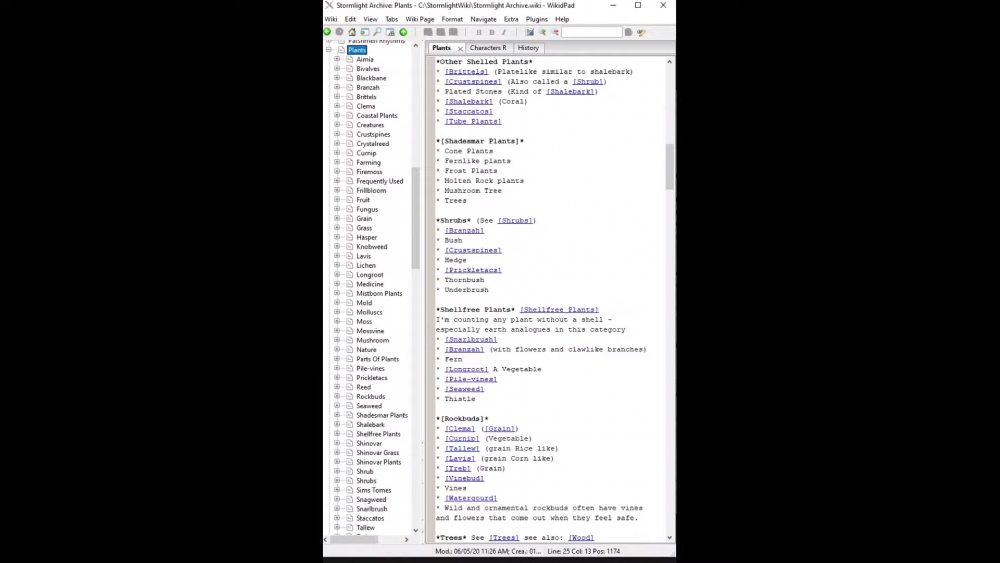Switch to the Characters R tab

(x=488, y=48)
